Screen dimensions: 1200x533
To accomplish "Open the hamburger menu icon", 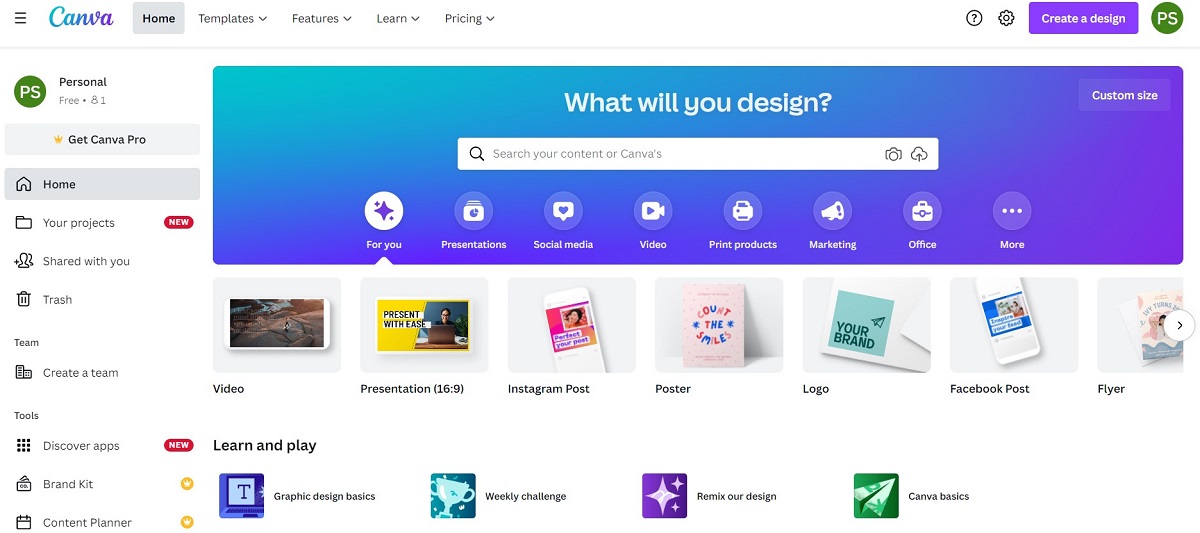I will (21, 18).
